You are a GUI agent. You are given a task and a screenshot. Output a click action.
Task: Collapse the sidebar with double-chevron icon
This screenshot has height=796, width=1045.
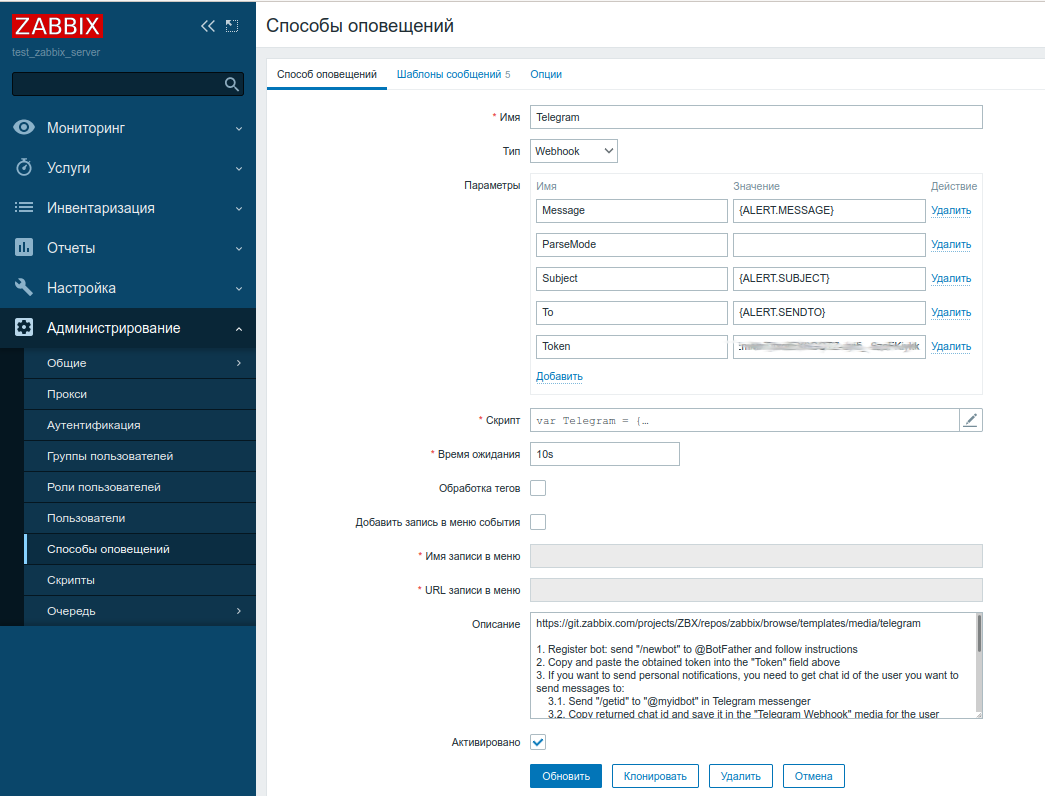tap(208, 26)
